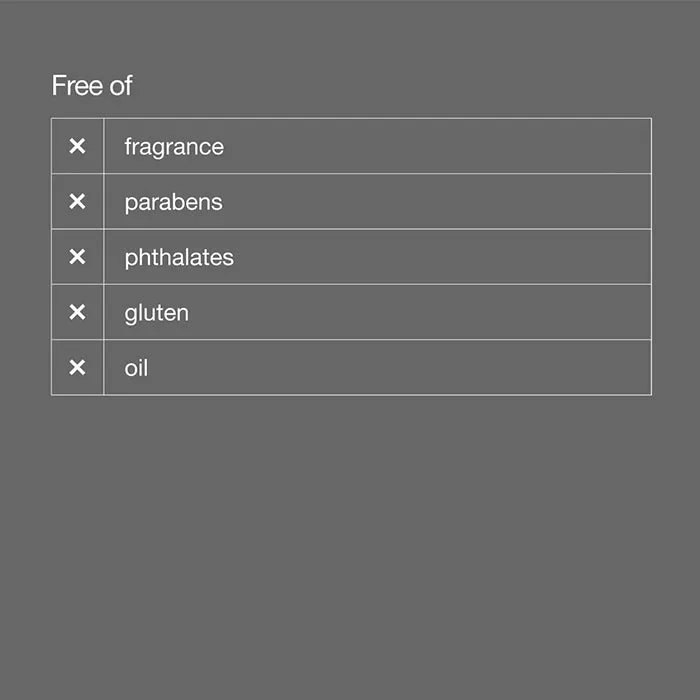Screen dimensions: 700x700
Task: Click the Free of heading
Action: (92, 85)
